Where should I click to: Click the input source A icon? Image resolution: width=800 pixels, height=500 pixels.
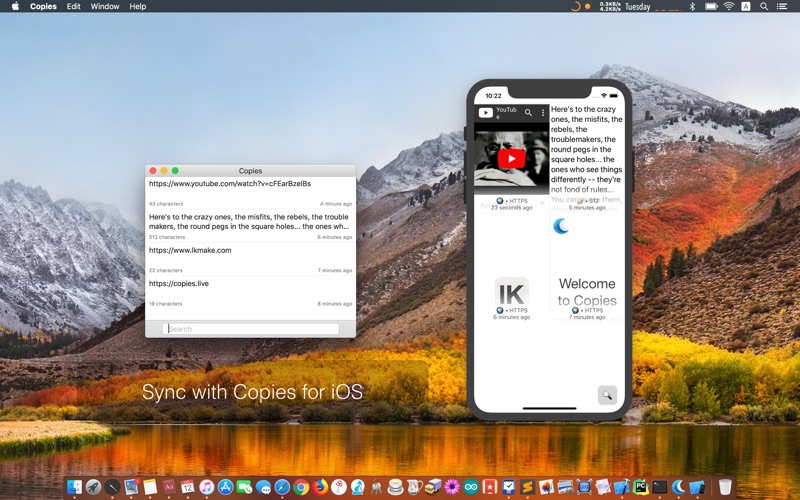pos(745,6)
